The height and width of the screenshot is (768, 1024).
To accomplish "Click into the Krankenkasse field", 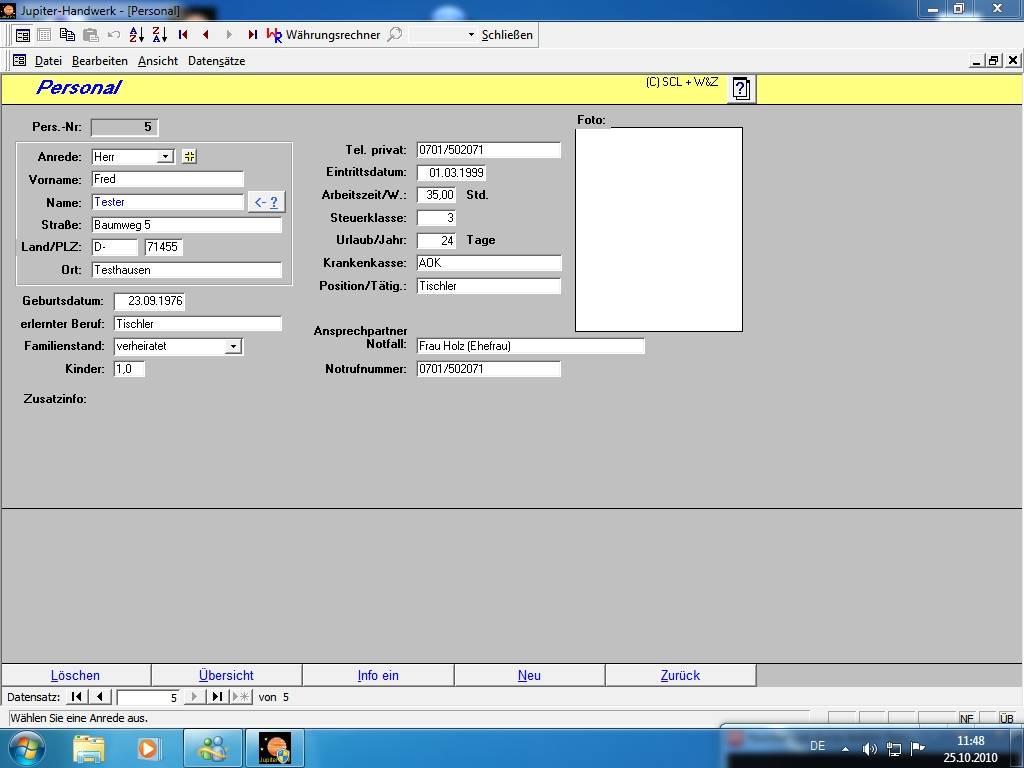I will pos(488,263).
